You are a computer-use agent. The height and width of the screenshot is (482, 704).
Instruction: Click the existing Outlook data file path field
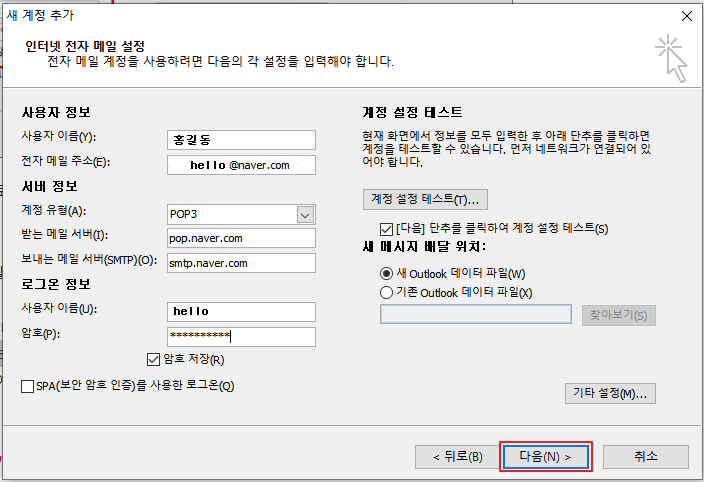point(476,314)
